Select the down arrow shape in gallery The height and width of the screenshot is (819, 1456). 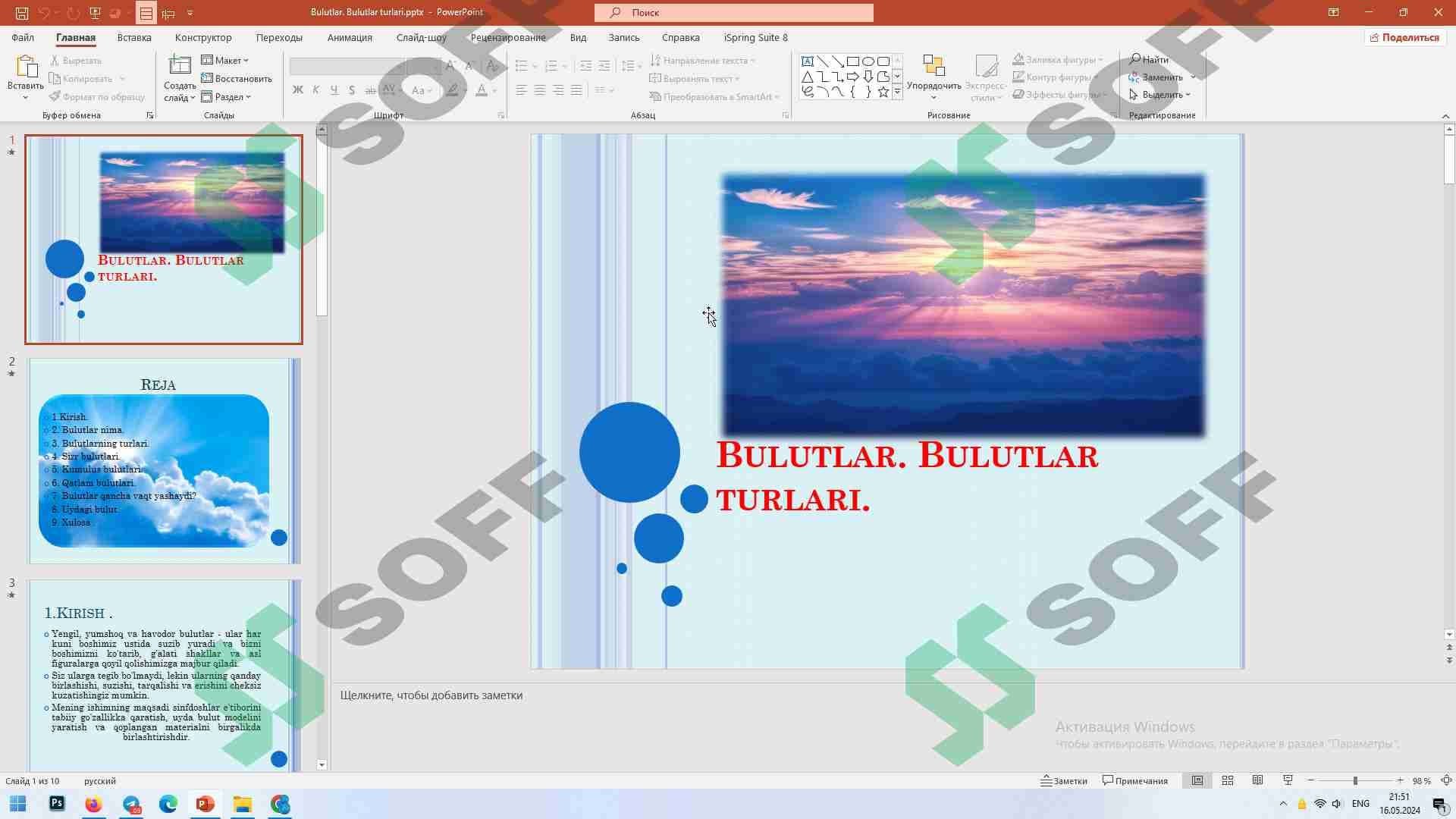[868, 77]
